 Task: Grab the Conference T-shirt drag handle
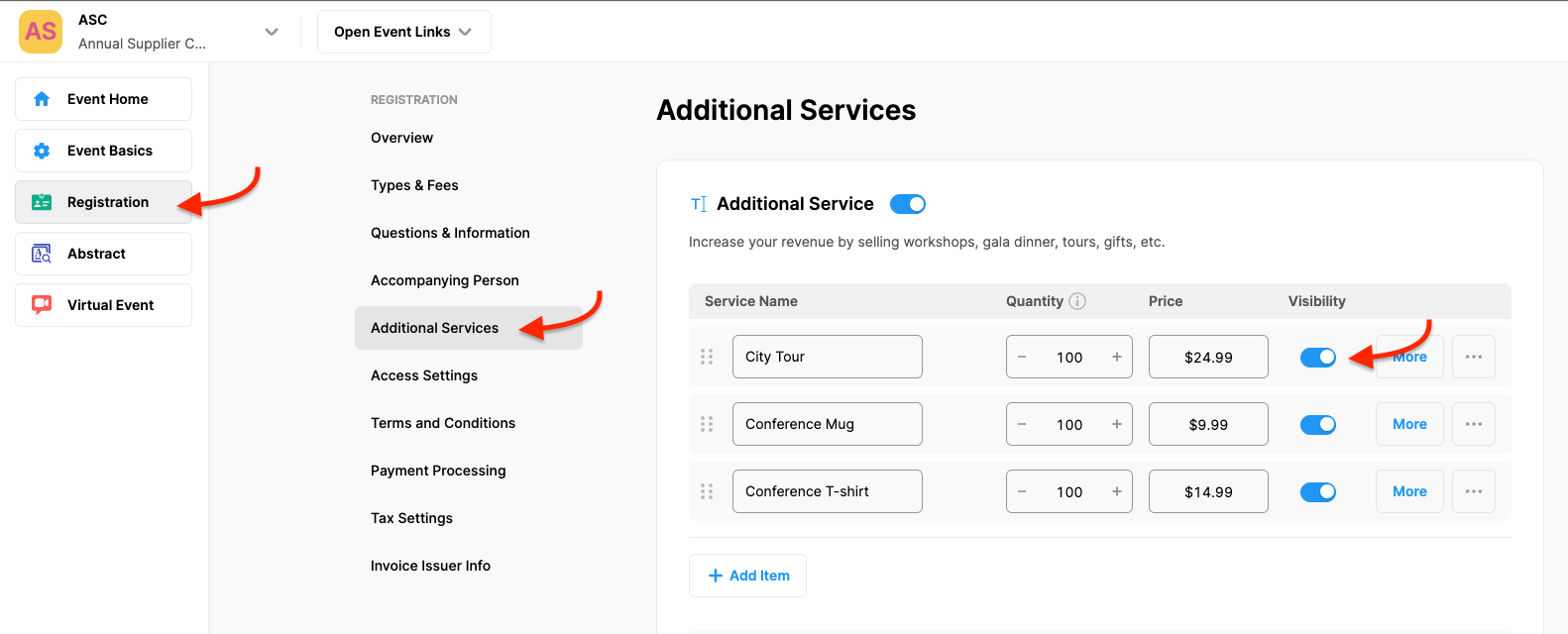click(x=707, y=491)
